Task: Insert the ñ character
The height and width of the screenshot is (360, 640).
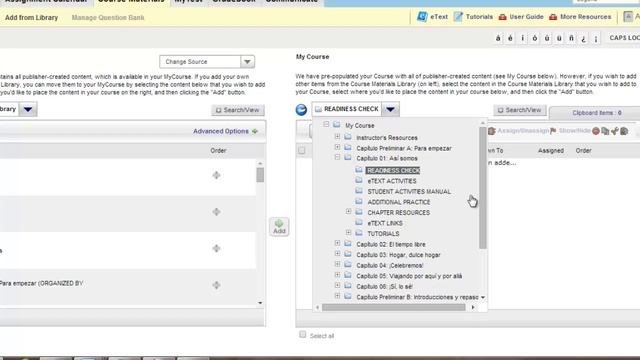Action: [571, 38]
